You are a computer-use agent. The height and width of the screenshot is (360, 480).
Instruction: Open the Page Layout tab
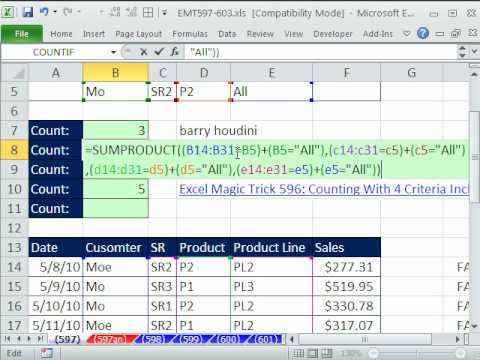138,34
